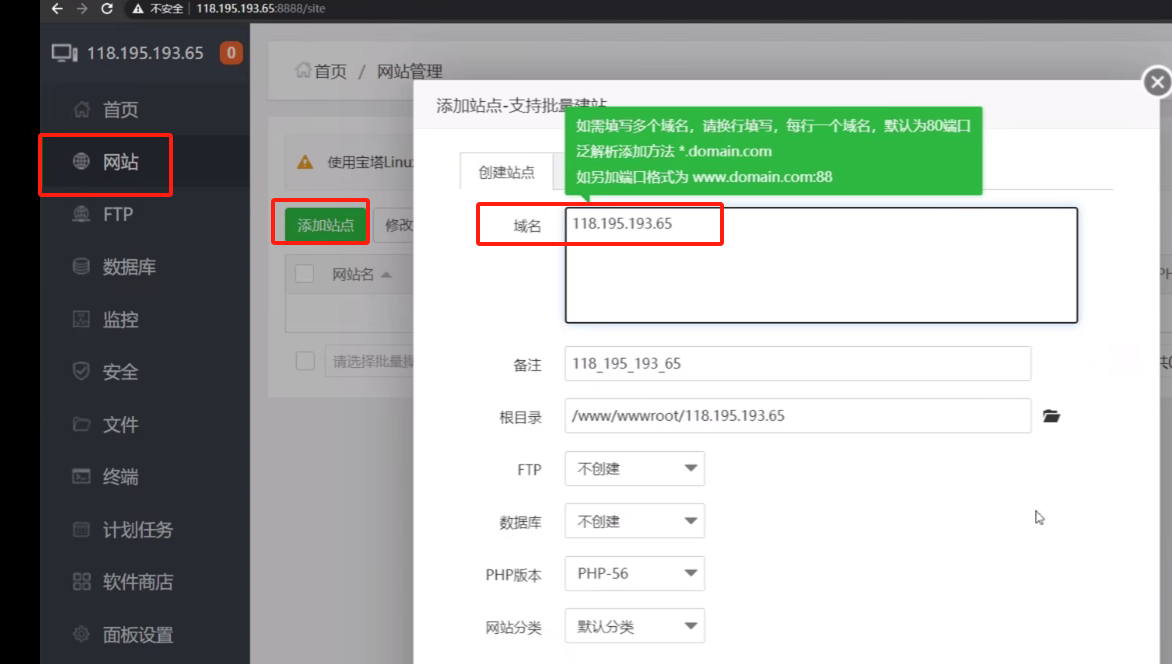Open 计划任务 in the sidebar
1172x664 pixels.
pyautogui.click(x=138, y=530)
